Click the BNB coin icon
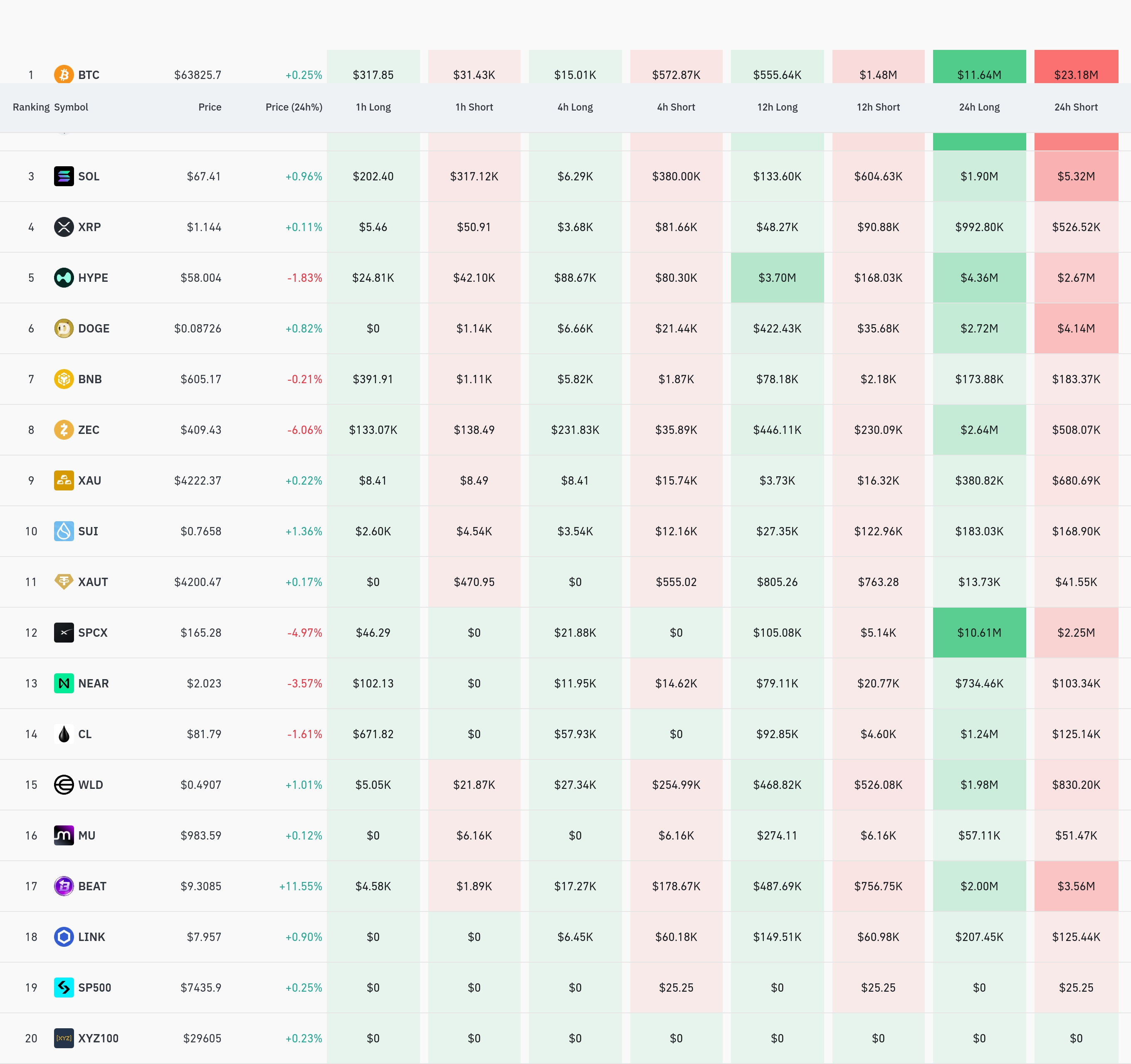The height and width of the screenshot is (1064, 1131). point(64,379)
